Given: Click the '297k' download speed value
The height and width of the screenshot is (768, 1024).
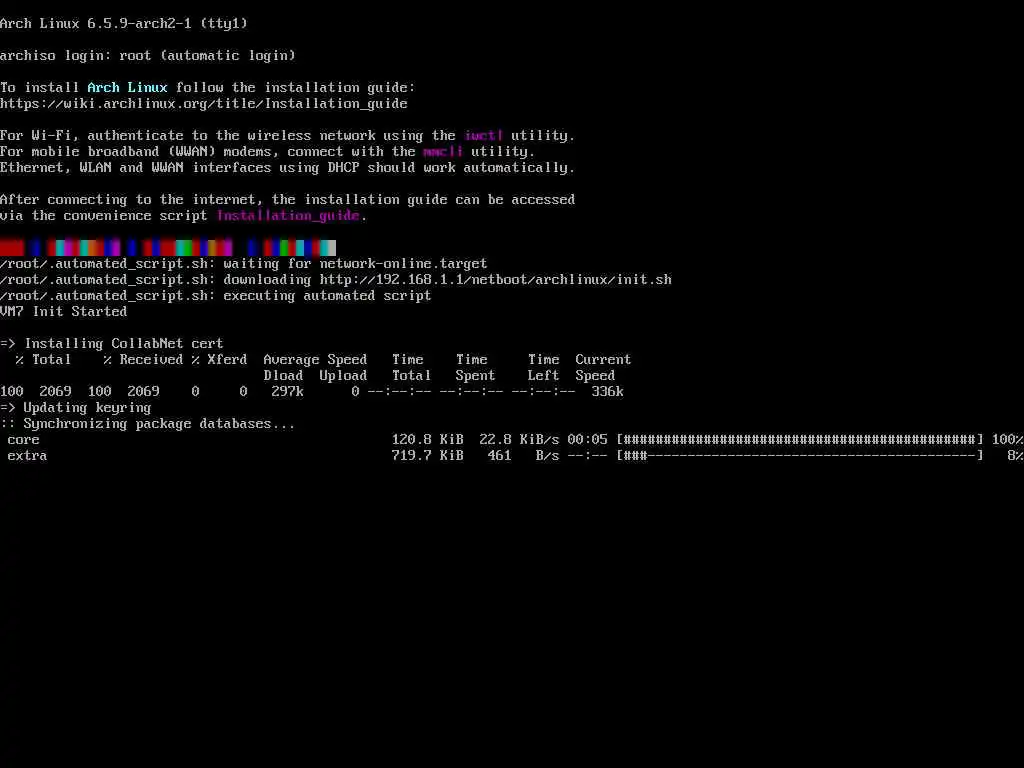Looking at the screenshot, I should (287, 392).
